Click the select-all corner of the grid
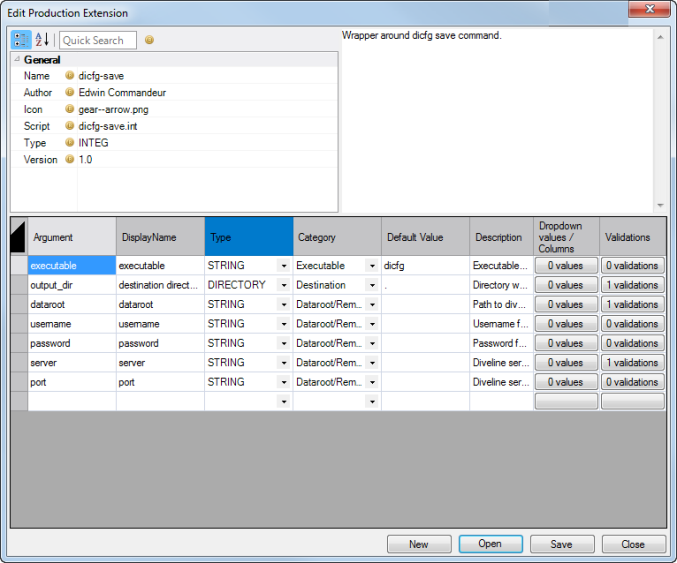 (19, 236)
